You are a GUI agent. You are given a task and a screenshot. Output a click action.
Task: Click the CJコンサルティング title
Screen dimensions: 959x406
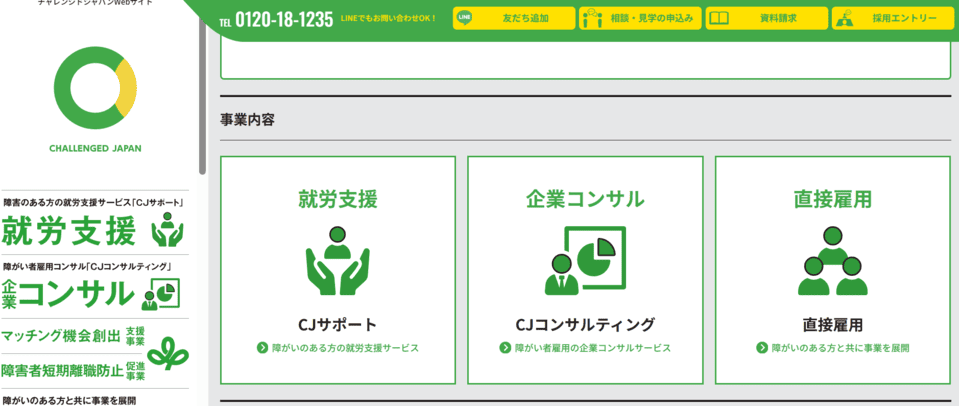(585, 324)
